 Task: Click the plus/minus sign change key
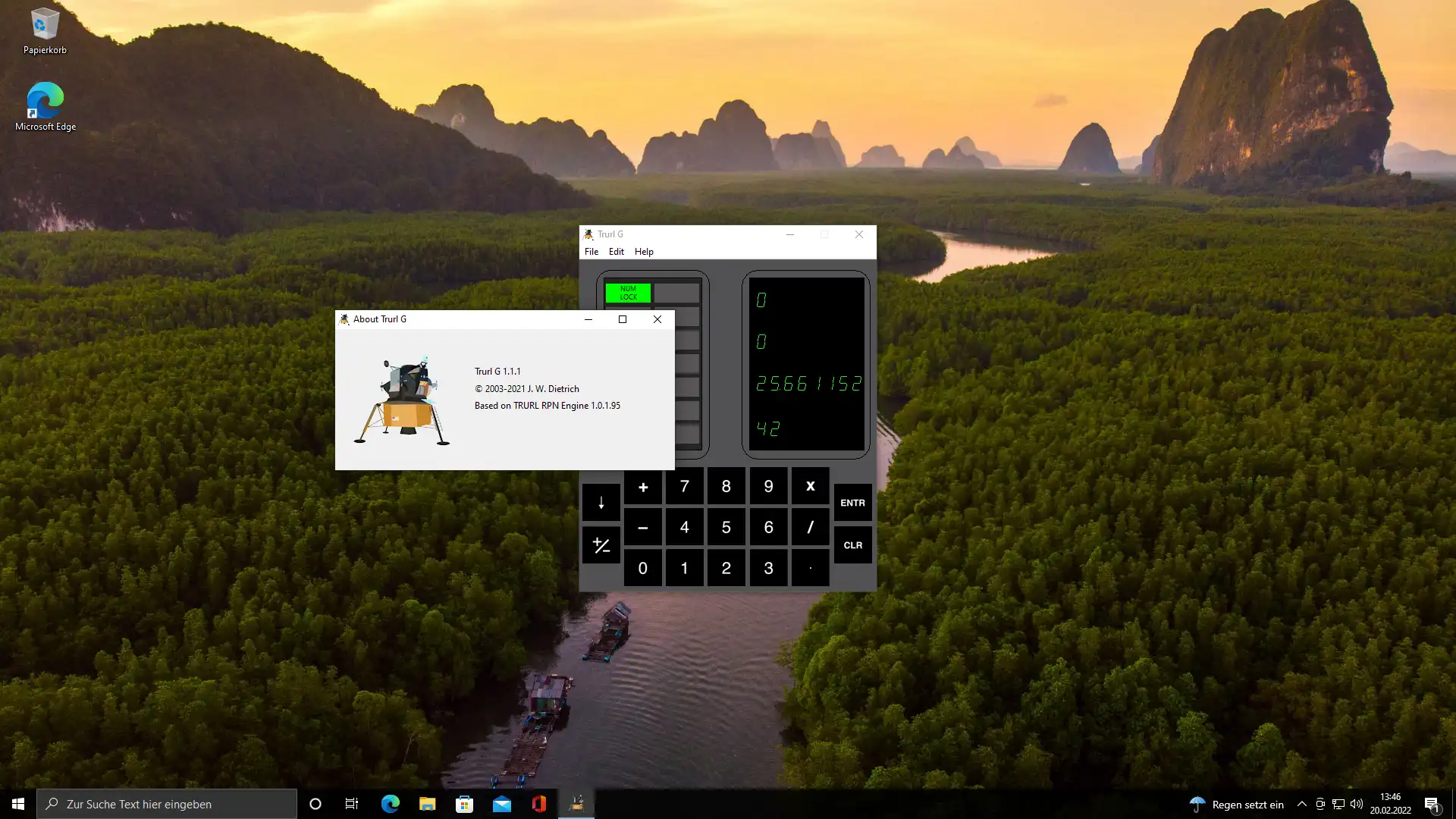601,545
